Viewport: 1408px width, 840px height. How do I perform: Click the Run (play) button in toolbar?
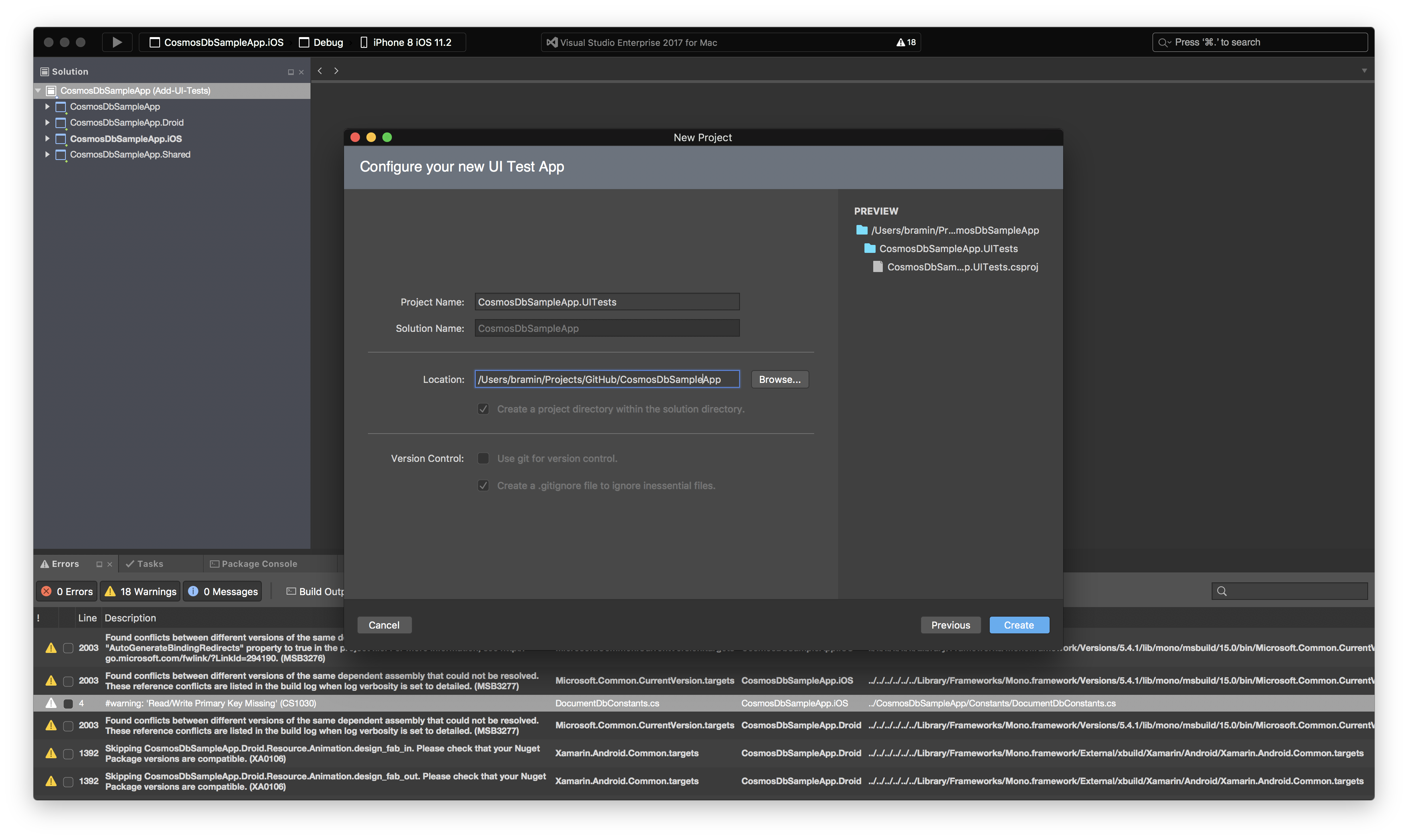click(x=117, y=42)
